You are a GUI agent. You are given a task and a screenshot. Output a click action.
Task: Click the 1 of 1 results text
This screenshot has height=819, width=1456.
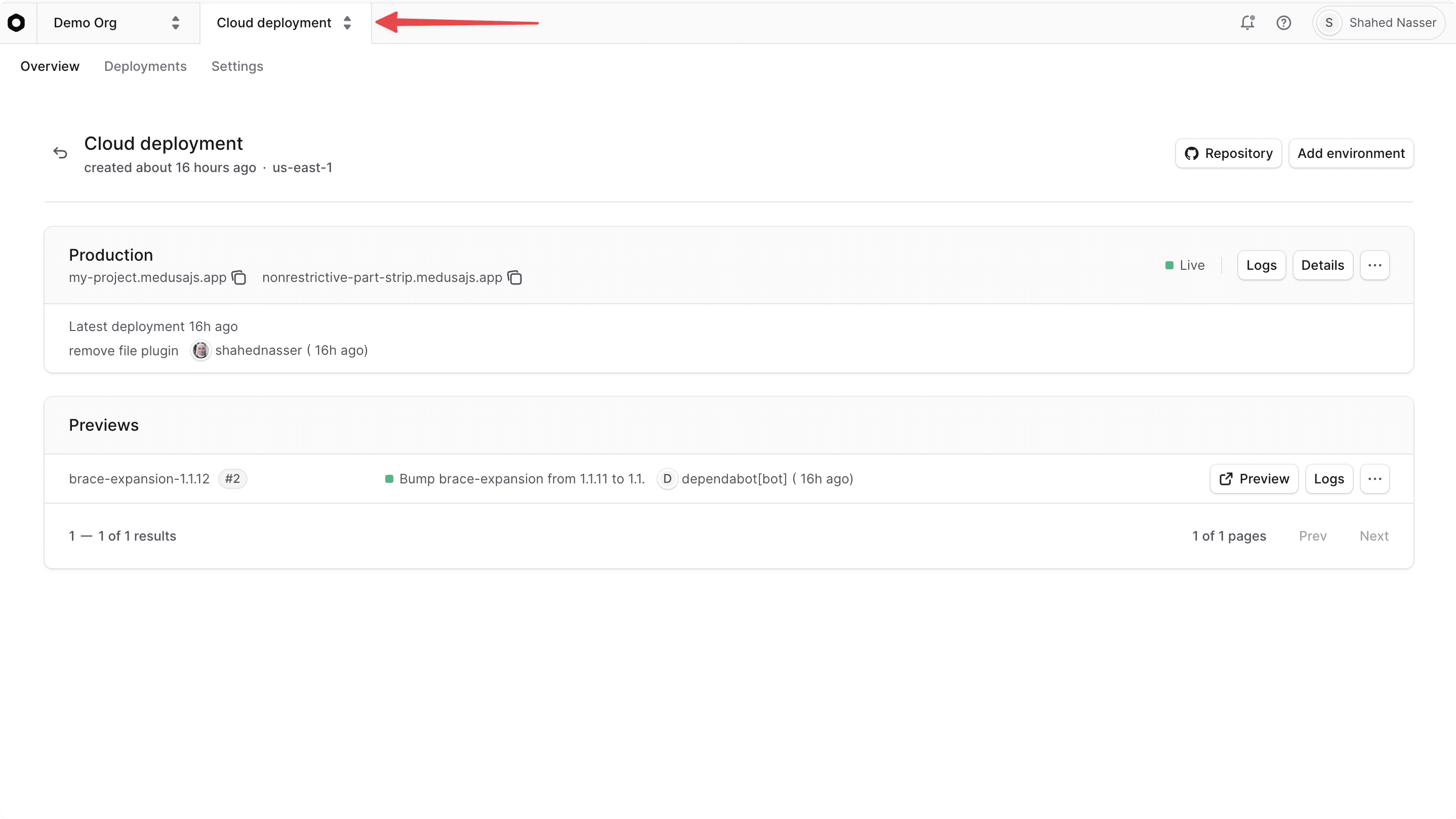[x=123, y=536]
